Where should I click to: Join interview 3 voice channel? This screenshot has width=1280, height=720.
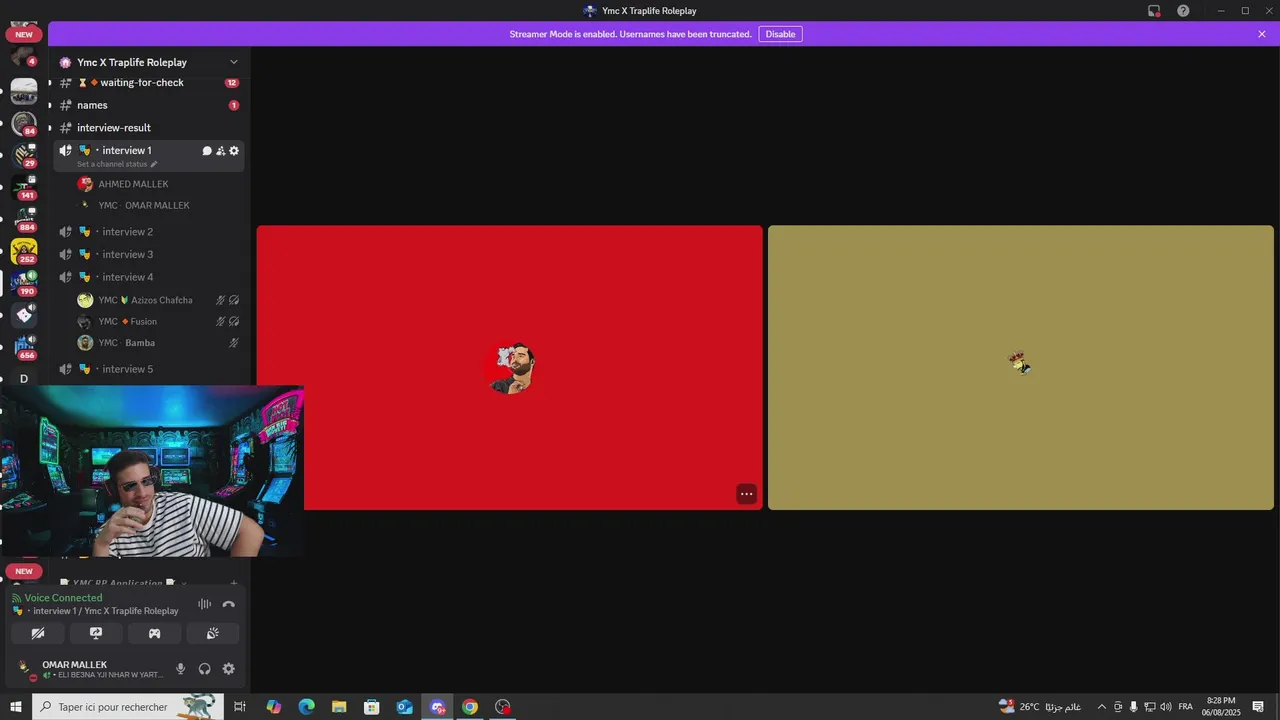point(148,255)
